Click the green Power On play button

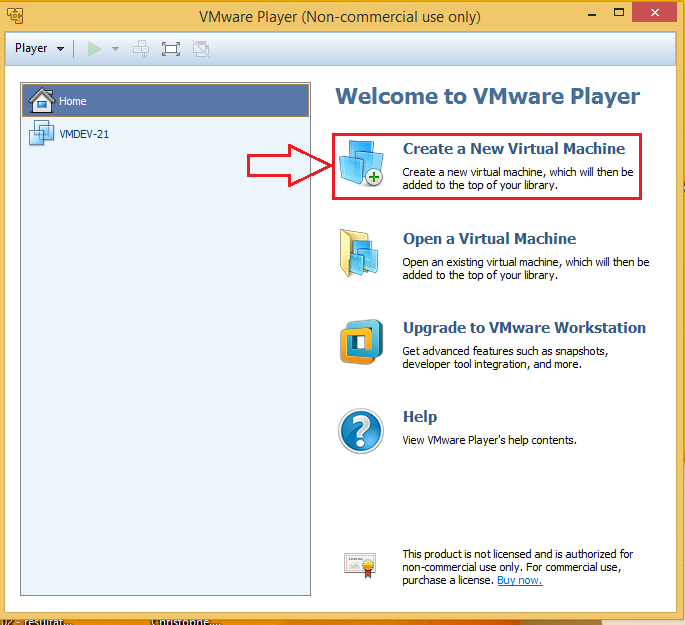click(x=94, y=48)
